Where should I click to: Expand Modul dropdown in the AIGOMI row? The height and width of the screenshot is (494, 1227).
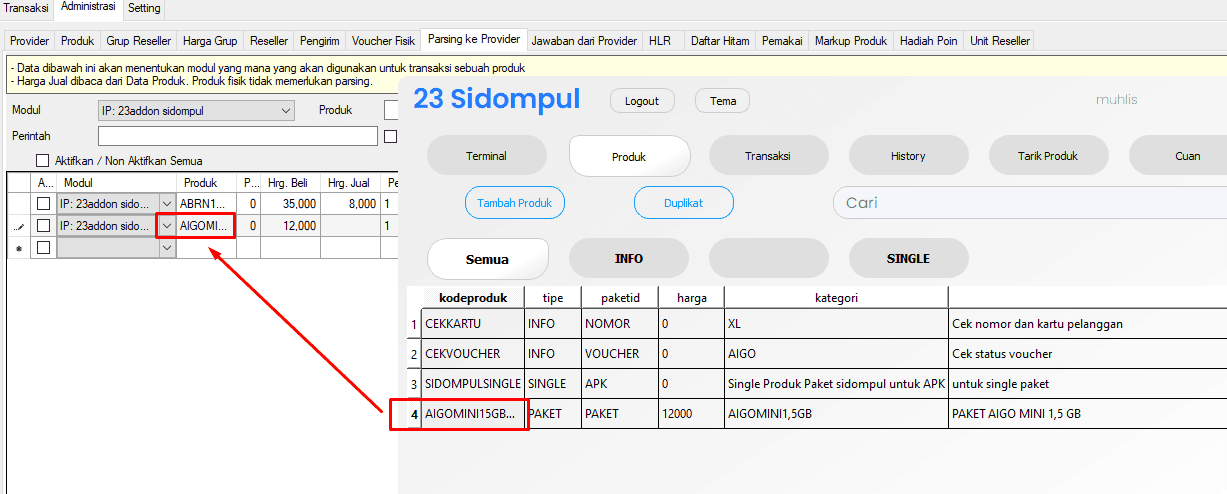167,226
